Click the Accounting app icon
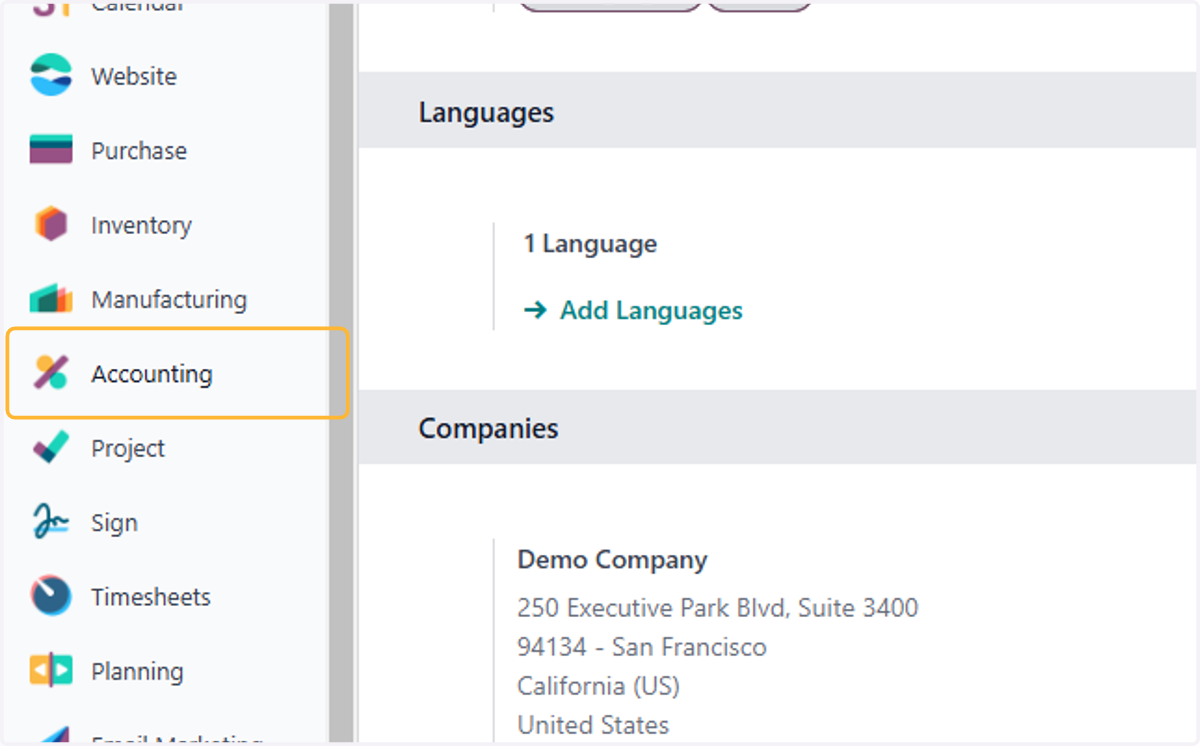This screenshot has height=746, width=1200. (51, 373)
